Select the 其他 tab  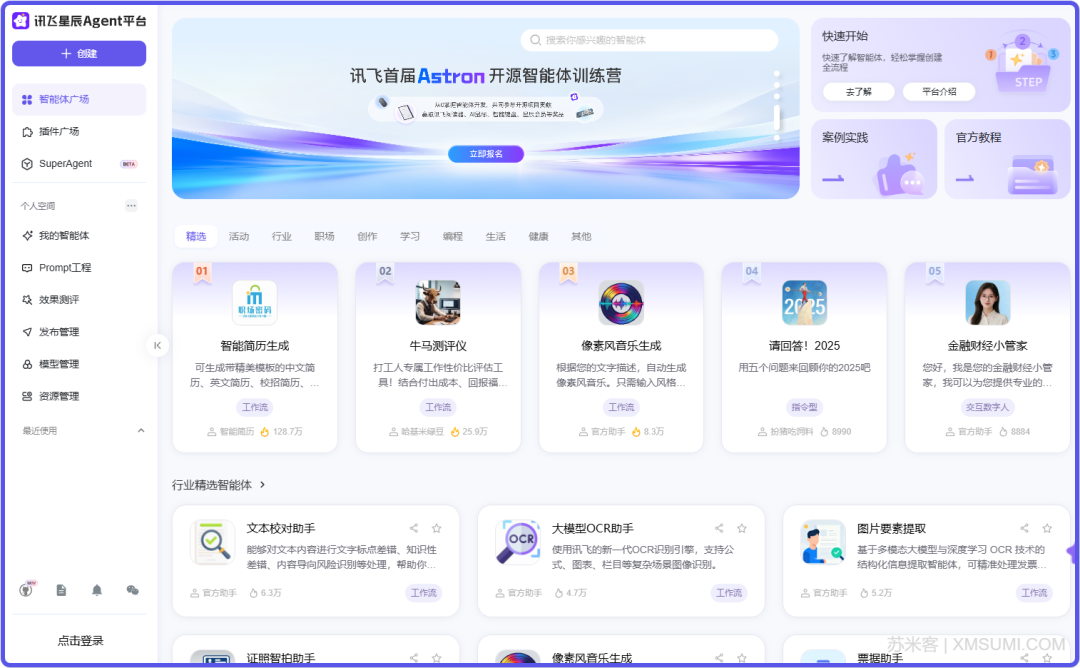pyautogui.click(x=581, y=236)
